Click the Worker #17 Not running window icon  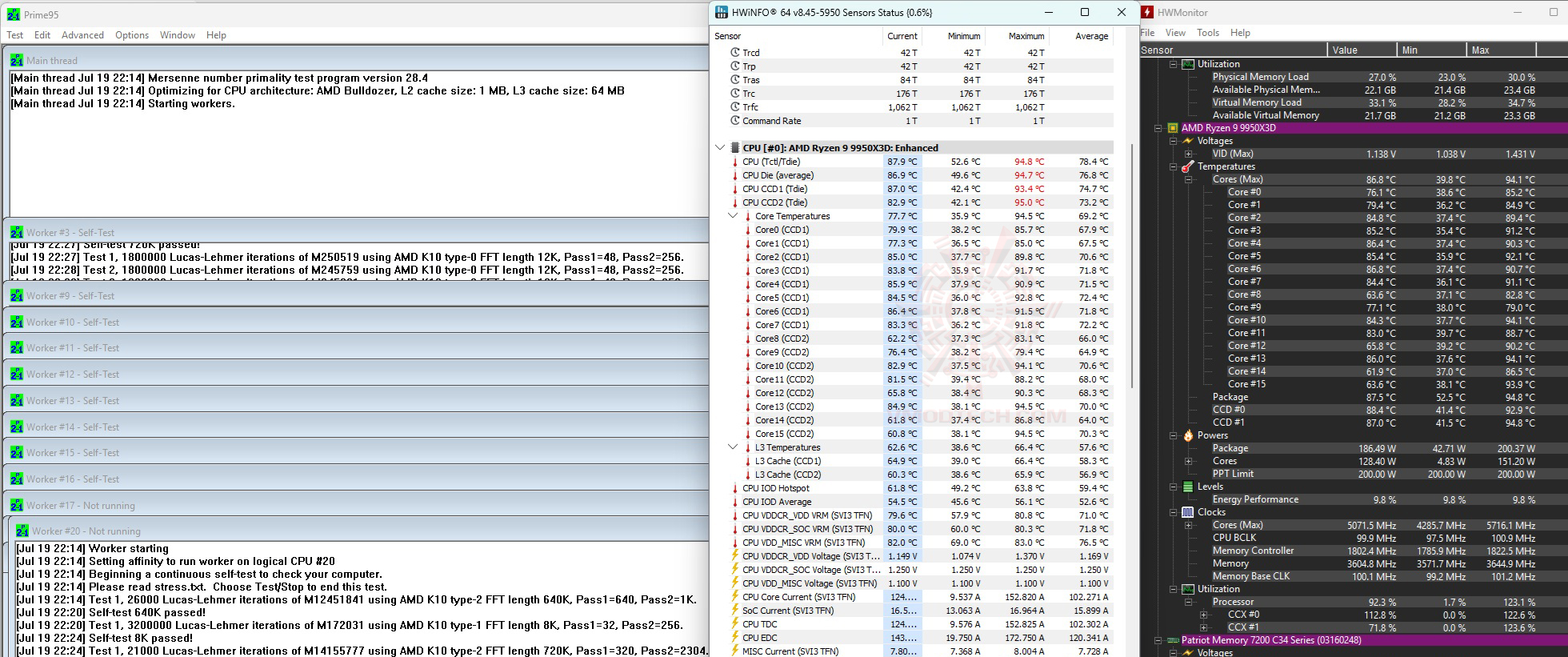[17, 505]
